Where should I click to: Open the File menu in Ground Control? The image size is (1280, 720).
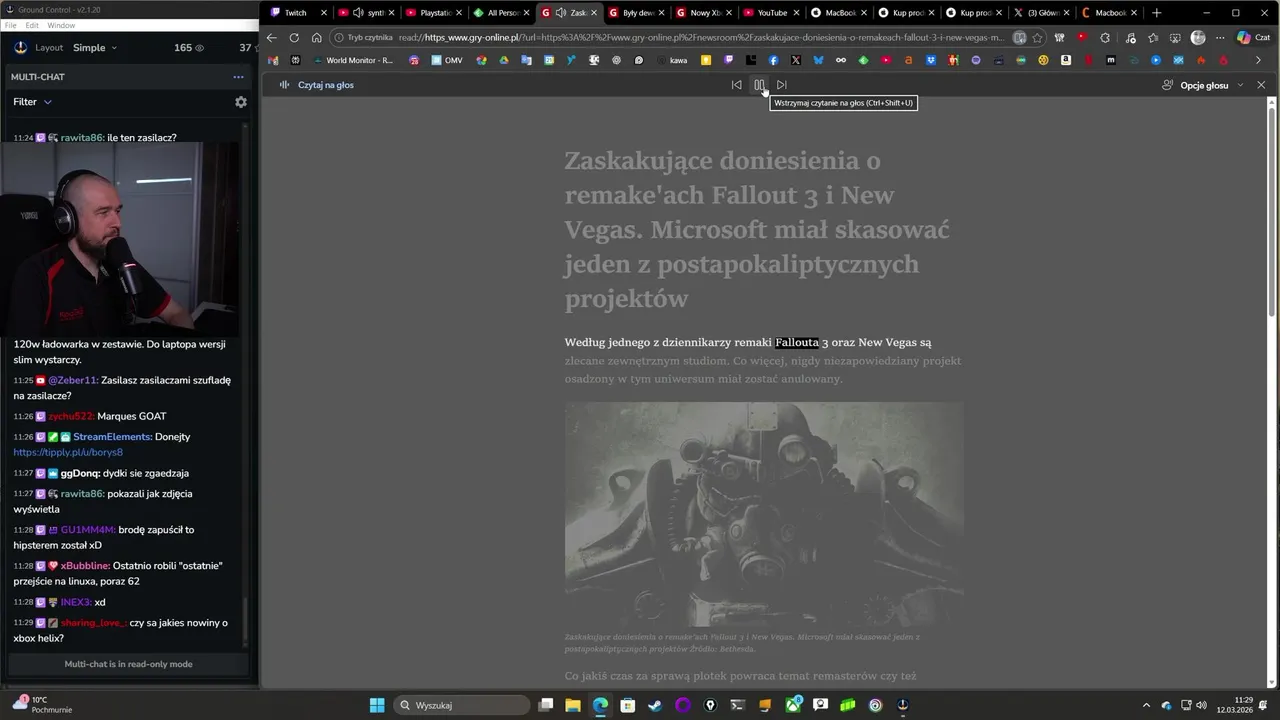click(x=11, y=25)
